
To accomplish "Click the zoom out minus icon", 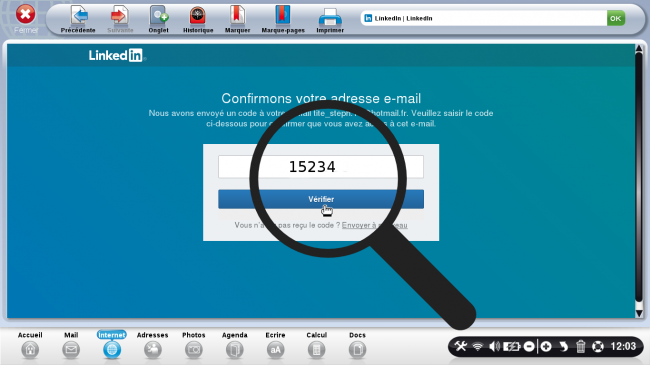I will [529, 346].
